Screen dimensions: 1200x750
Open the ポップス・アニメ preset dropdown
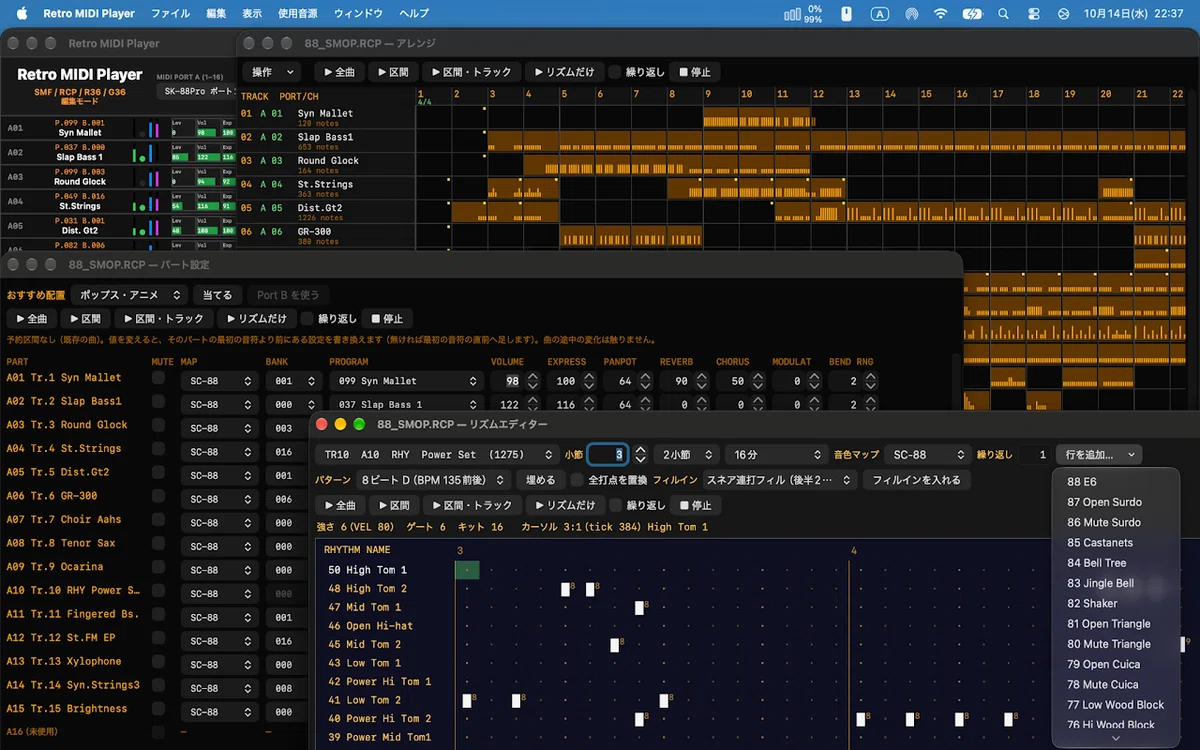129,295
